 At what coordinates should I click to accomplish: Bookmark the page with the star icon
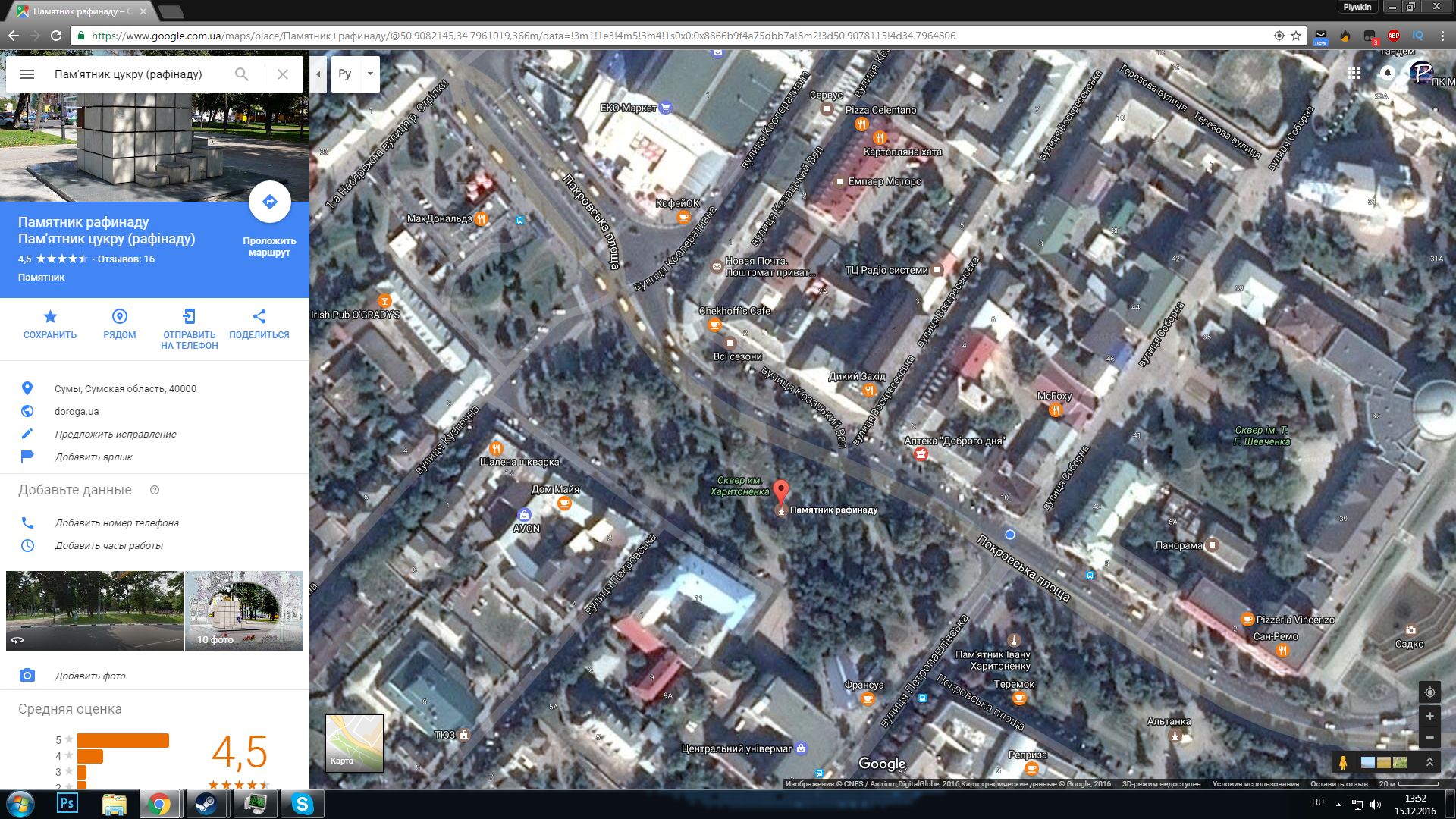pyautogui.click(x=1296, y=36)
